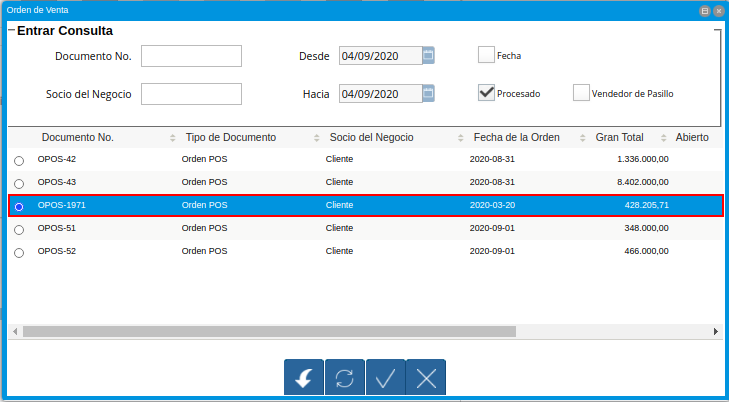Click total 8.402.000,00
Viewport: 729px width, 402px height.
tap(643, 182)
